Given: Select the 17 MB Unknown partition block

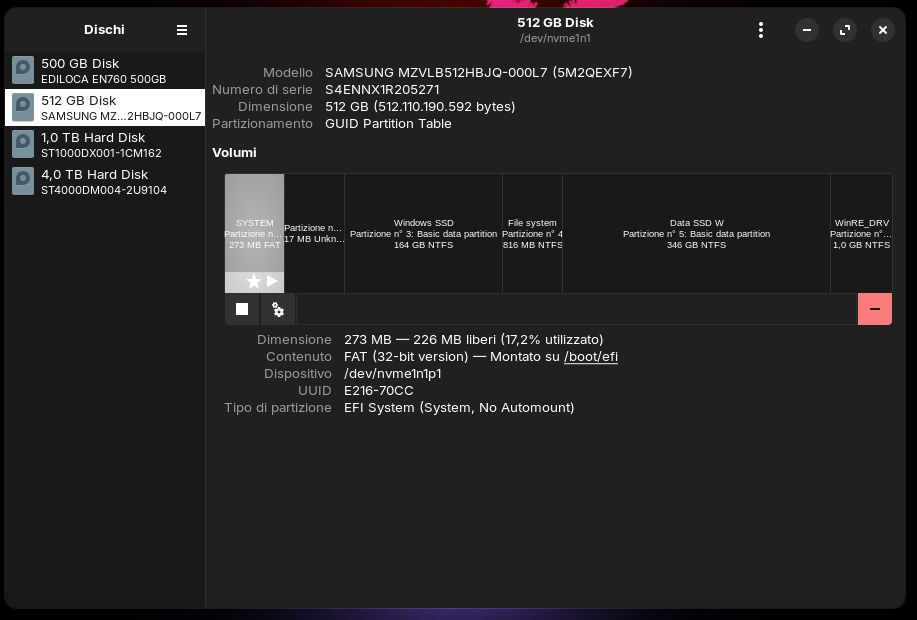Looking at the screenshot, I should [x=314, y=233].
